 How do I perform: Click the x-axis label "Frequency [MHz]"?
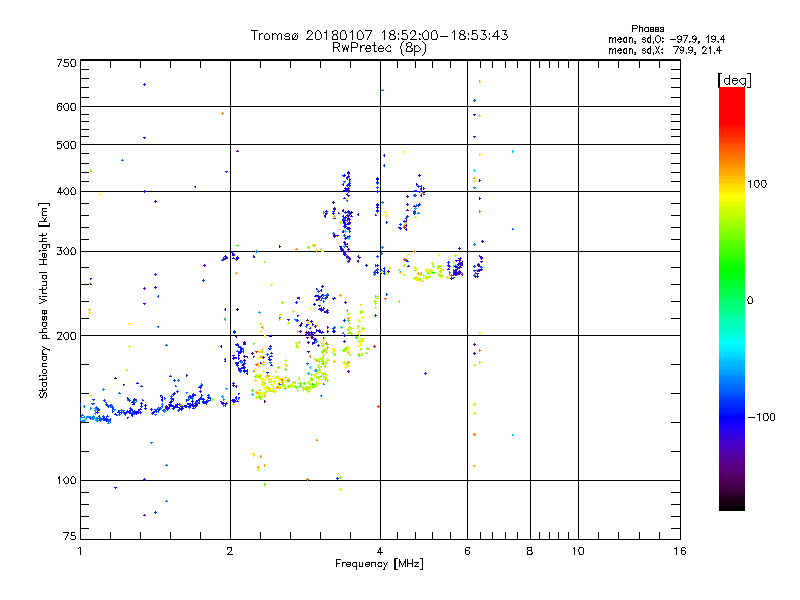tap(379, 564)
